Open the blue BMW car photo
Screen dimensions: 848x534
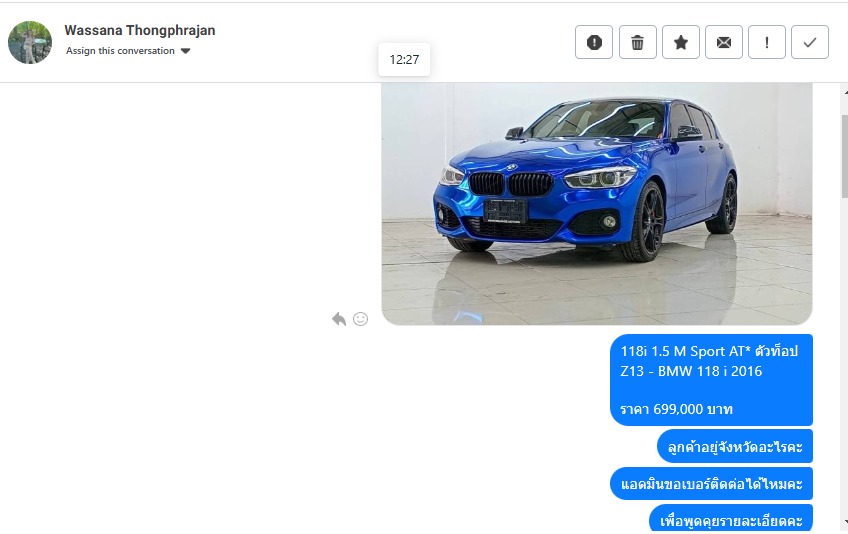[x=597, y=204]
